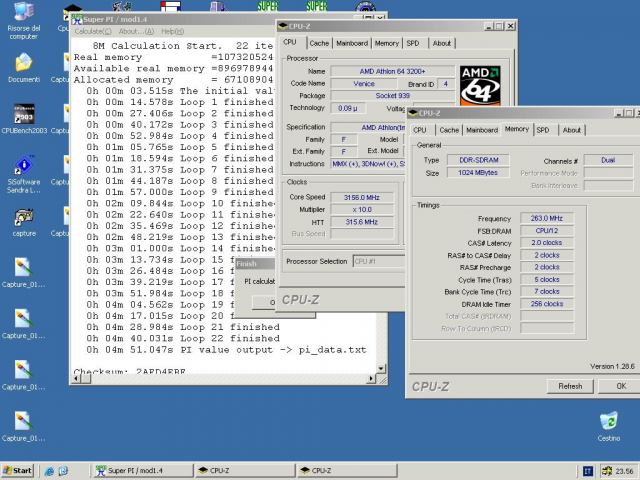The width and height of the screenshot is (640, 480).
Task: Select SPD tab in back CPU-Z window
Action: (413, 43)
